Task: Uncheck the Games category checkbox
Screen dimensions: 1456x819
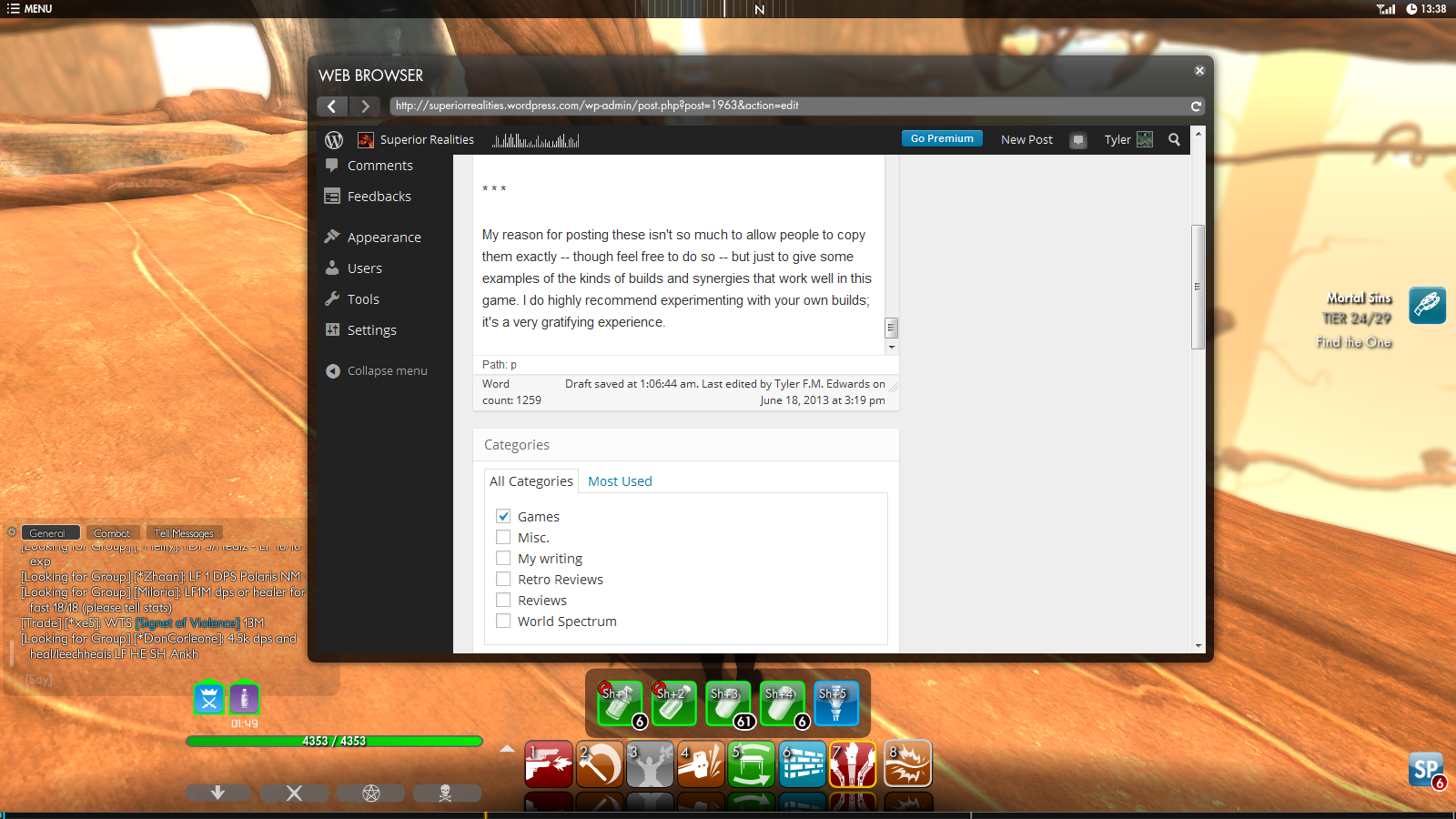Action: pos(503,516)
